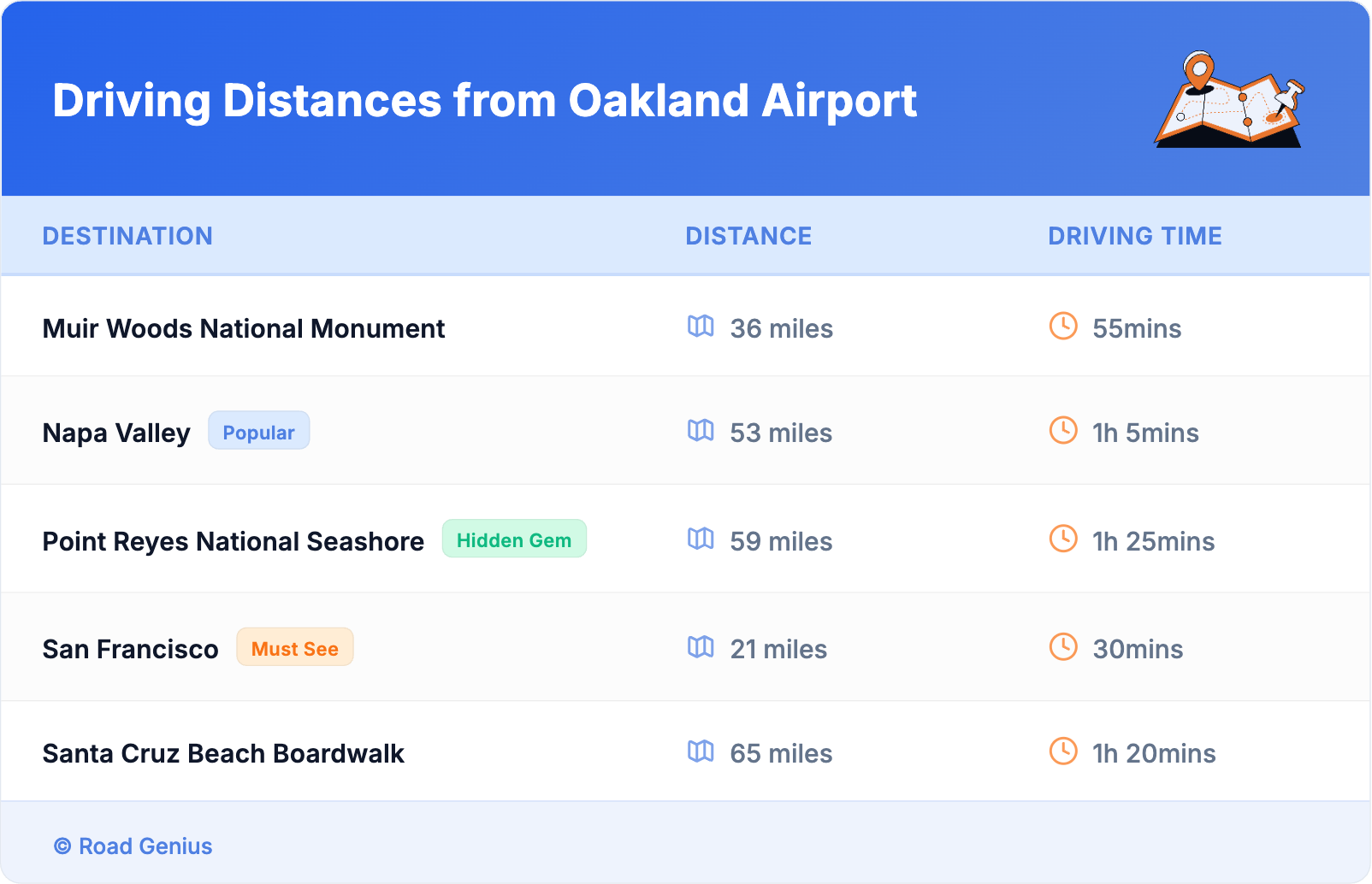Screen dimensions: 1372x884
Task: Select the Popular badge next to Napa Valley
Action: click(x=258, y=432)
